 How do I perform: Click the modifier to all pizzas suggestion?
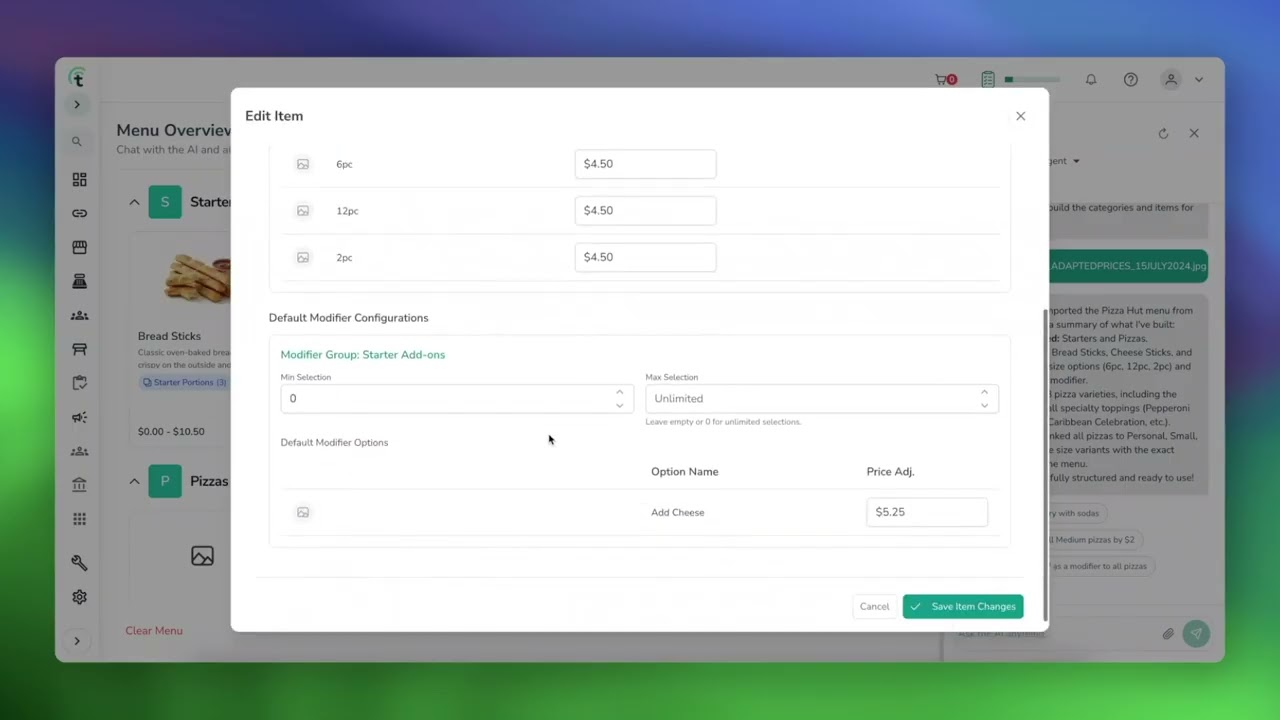tap(1100, 566)
